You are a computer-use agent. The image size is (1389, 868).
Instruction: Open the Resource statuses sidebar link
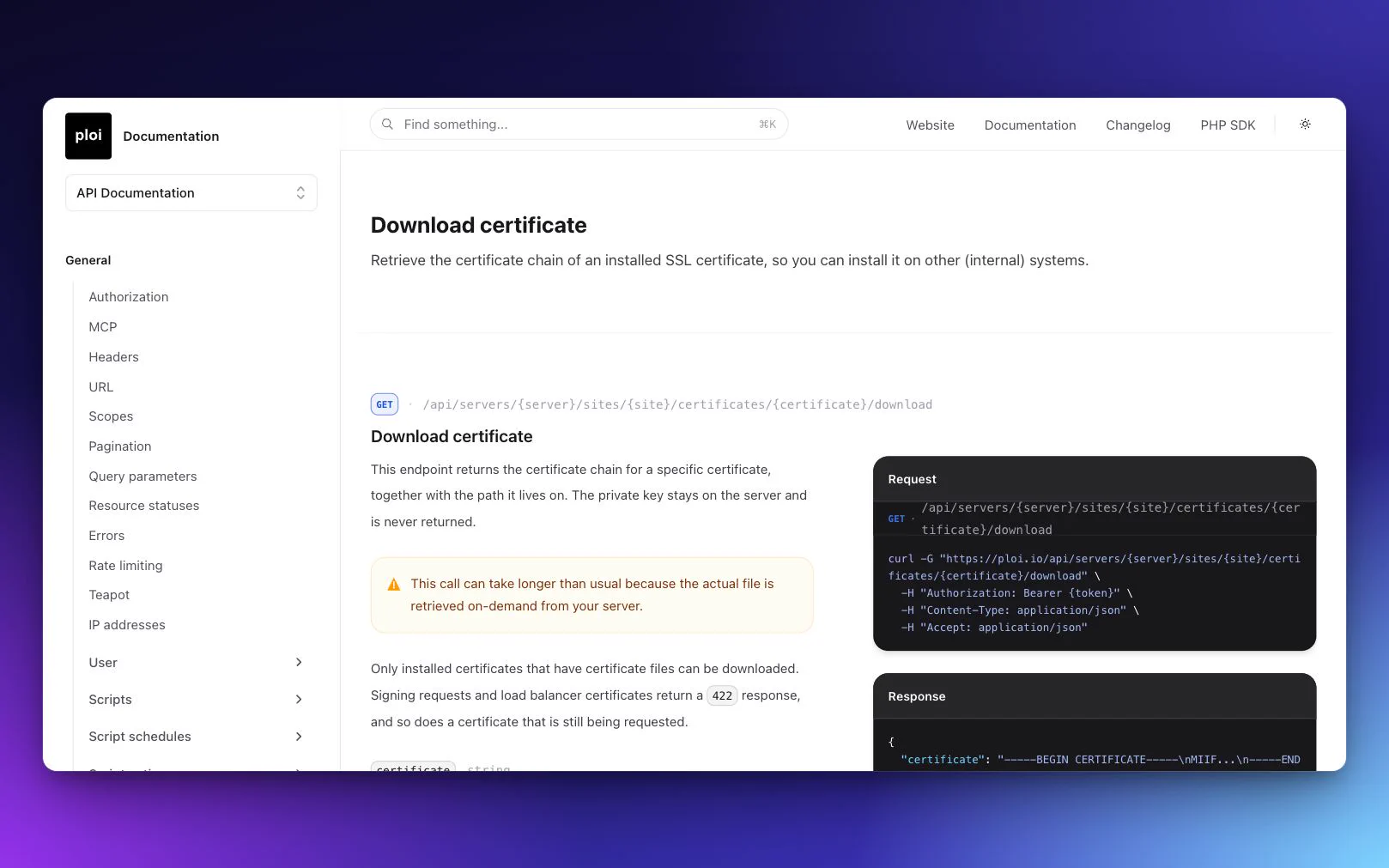(x=144, y=506)
